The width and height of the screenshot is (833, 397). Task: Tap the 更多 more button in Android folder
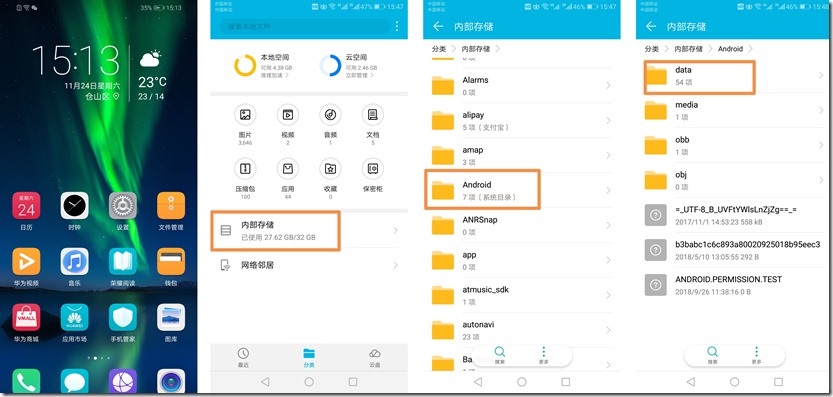[x=756, y=355]
